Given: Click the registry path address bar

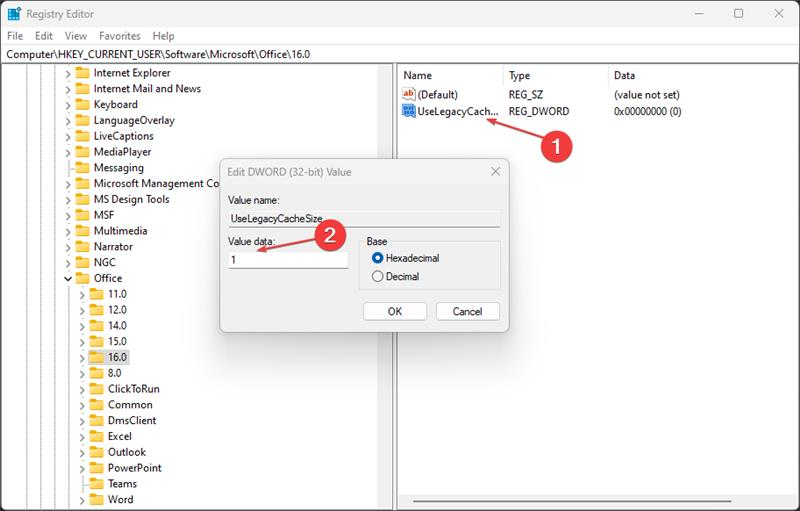Looking at the screenshot, I should pyautogui.click(x=400, y=55).
